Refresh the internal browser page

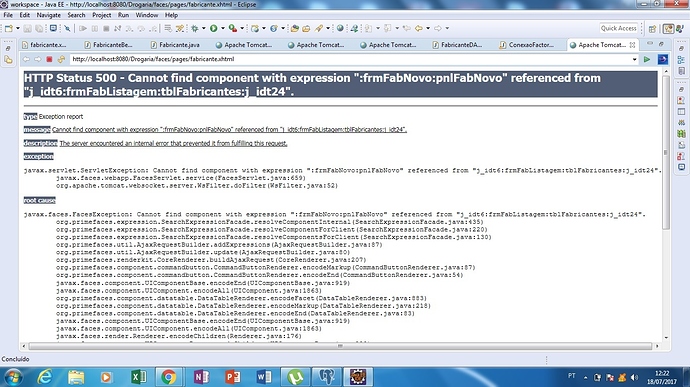click(x=61, y=59)
